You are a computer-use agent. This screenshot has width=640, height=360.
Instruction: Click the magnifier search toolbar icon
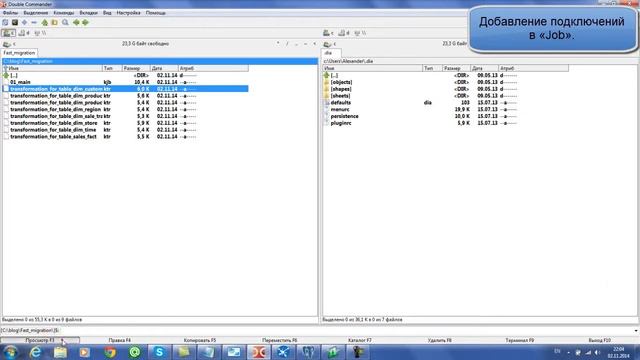coord(65,22)
